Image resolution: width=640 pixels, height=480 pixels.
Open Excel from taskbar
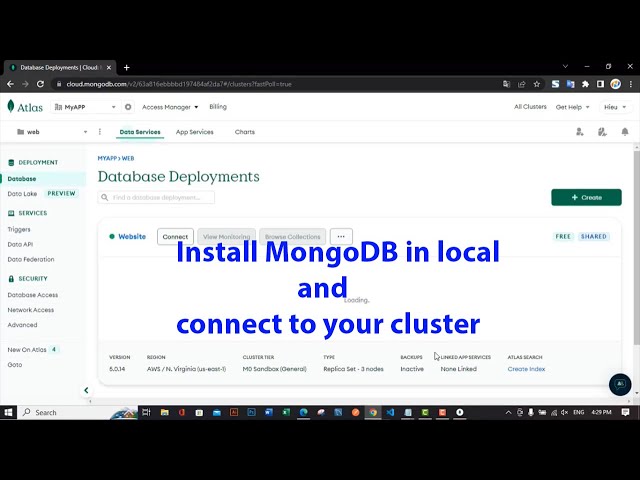(x=286, y=412)
